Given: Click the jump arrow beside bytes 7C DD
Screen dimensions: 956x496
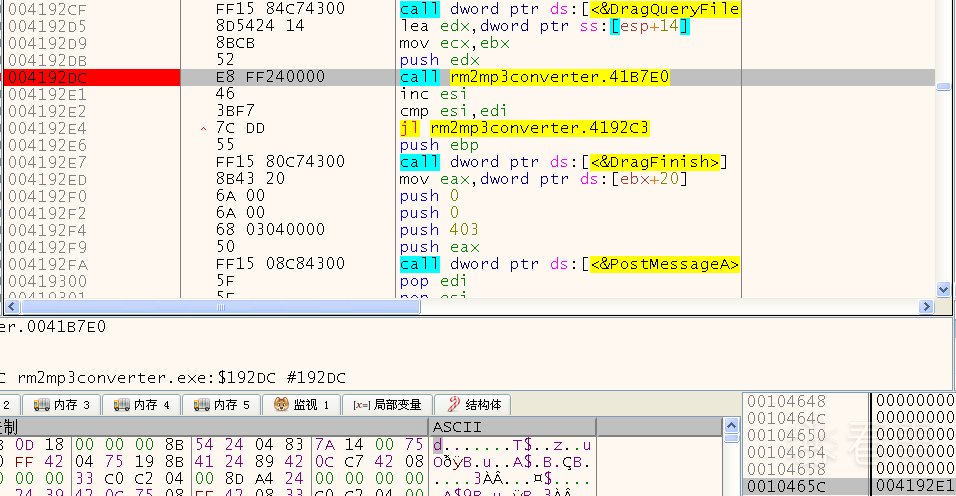Looking at the screenshot, I should click(x=203, y=129).
